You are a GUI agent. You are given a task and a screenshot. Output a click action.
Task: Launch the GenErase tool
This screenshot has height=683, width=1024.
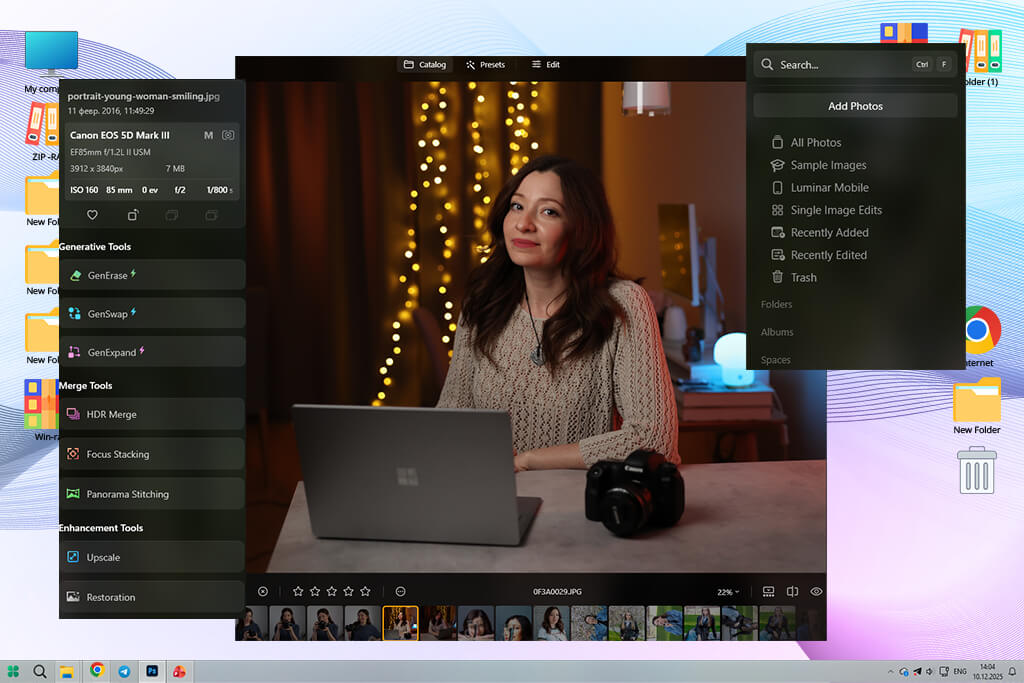152,275
